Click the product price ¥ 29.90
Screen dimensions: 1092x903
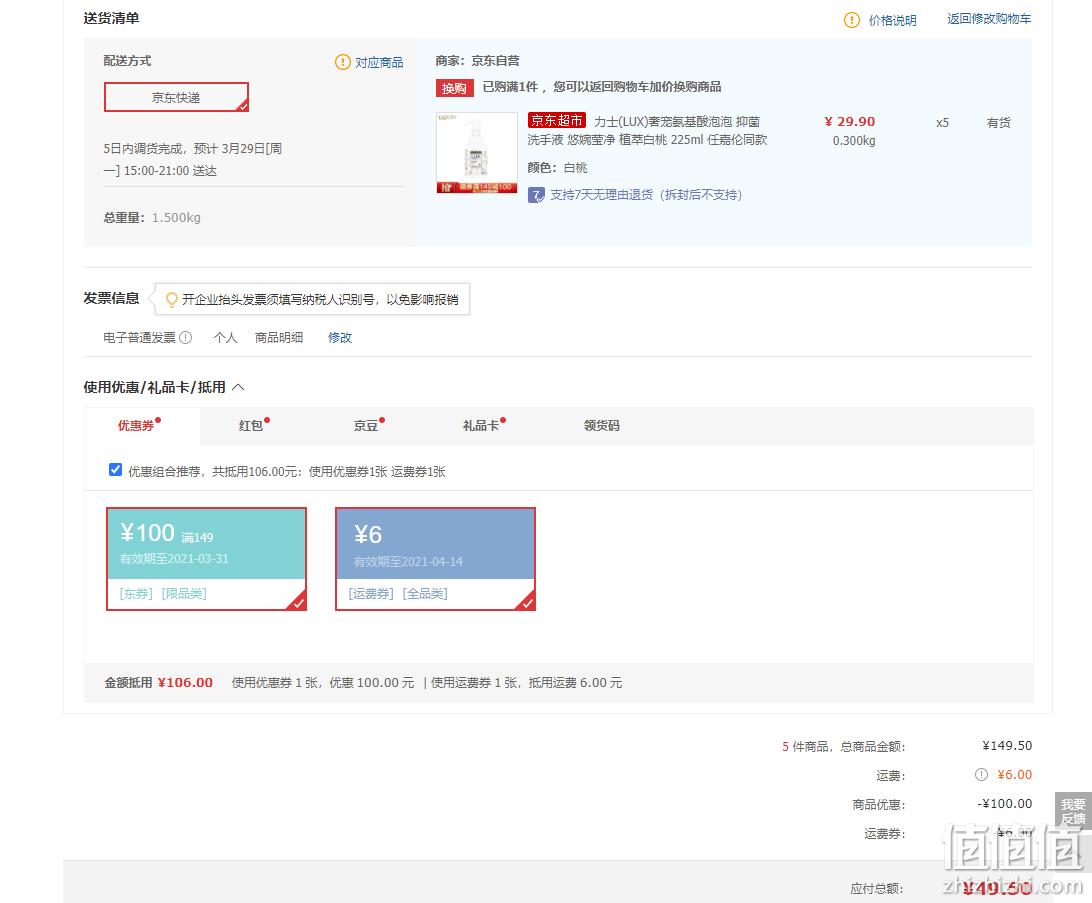850,121
